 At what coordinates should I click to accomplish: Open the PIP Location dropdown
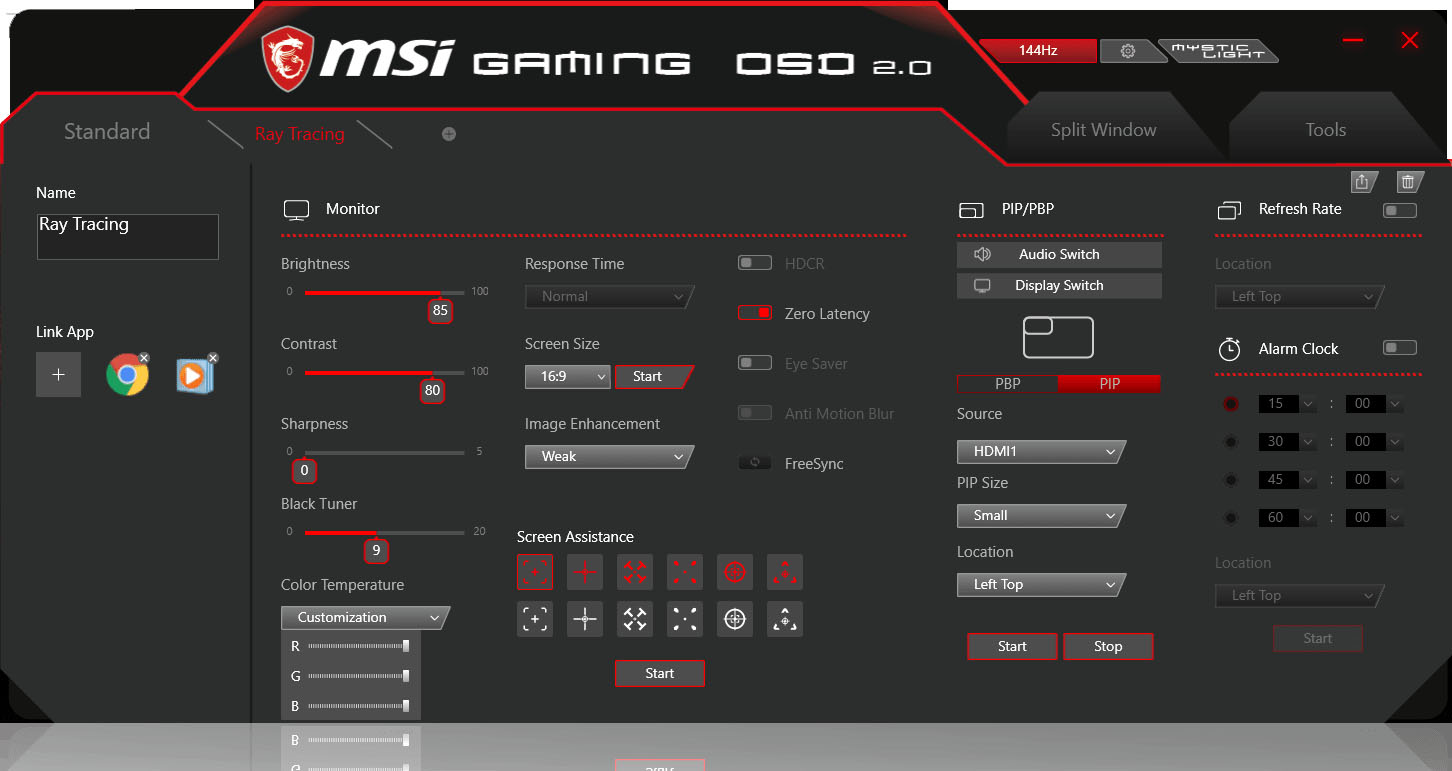[1041, 584]
